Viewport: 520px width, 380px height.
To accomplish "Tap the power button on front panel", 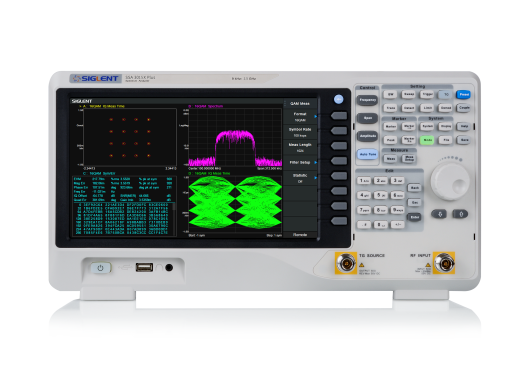I will point(100,268).
